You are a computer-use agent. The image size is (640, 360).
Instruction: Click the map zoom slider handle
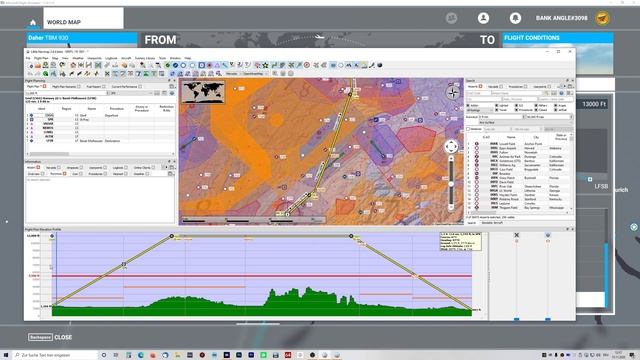coord(451,184)
